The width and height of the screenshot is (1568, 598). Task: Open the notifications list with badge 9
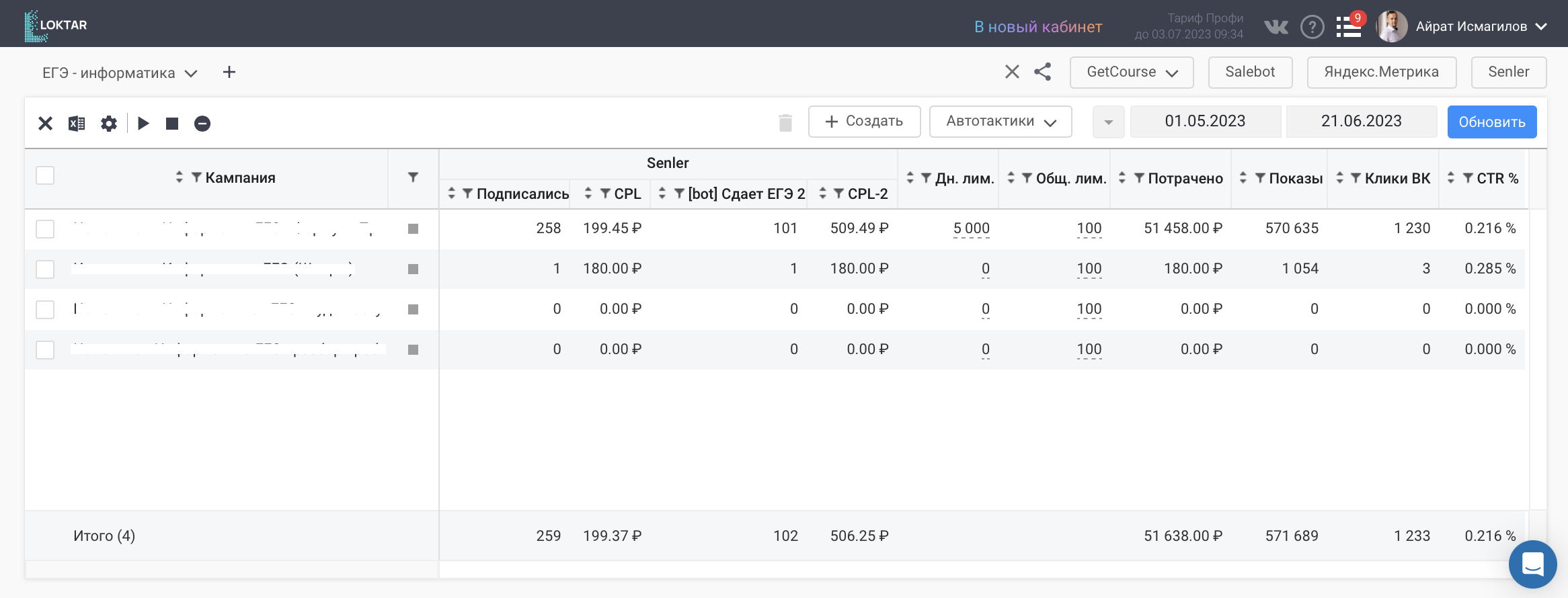(x=1349, y=26)
